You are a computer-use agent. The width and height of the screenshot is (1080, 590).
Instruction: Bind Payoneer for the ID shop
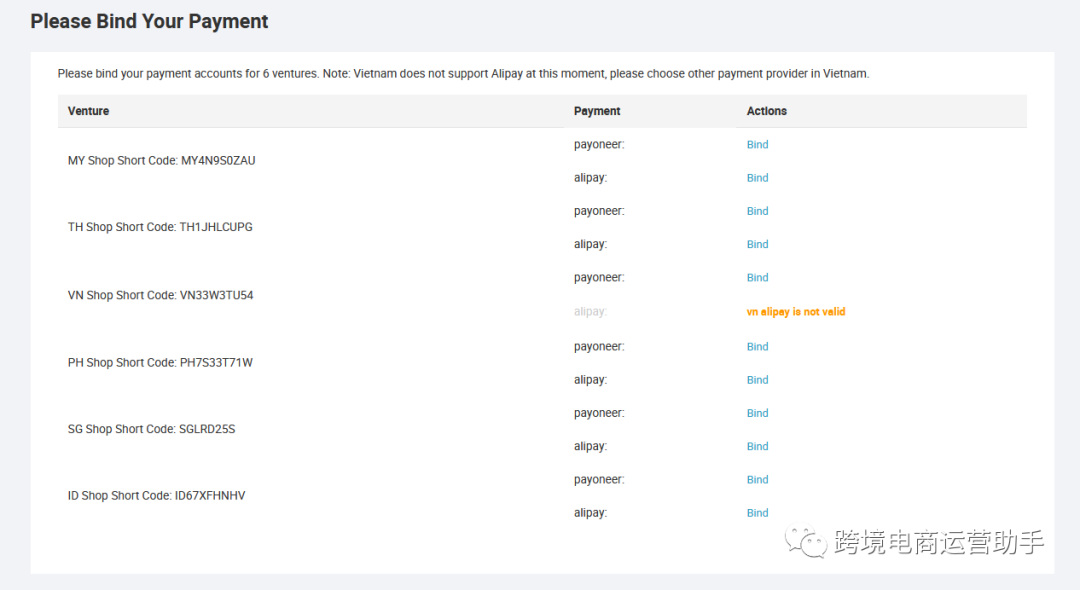pos(757,480)
